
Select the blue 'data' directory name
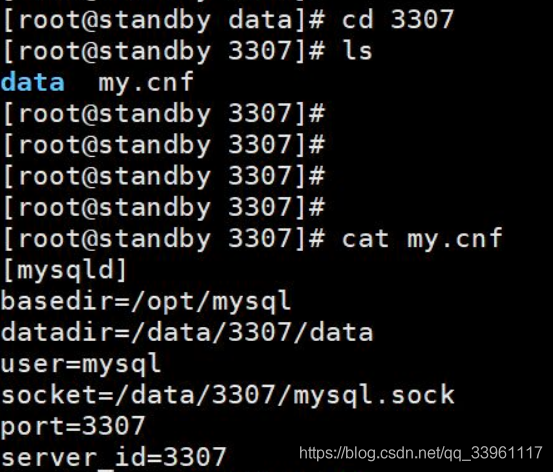tap(32, 82)
